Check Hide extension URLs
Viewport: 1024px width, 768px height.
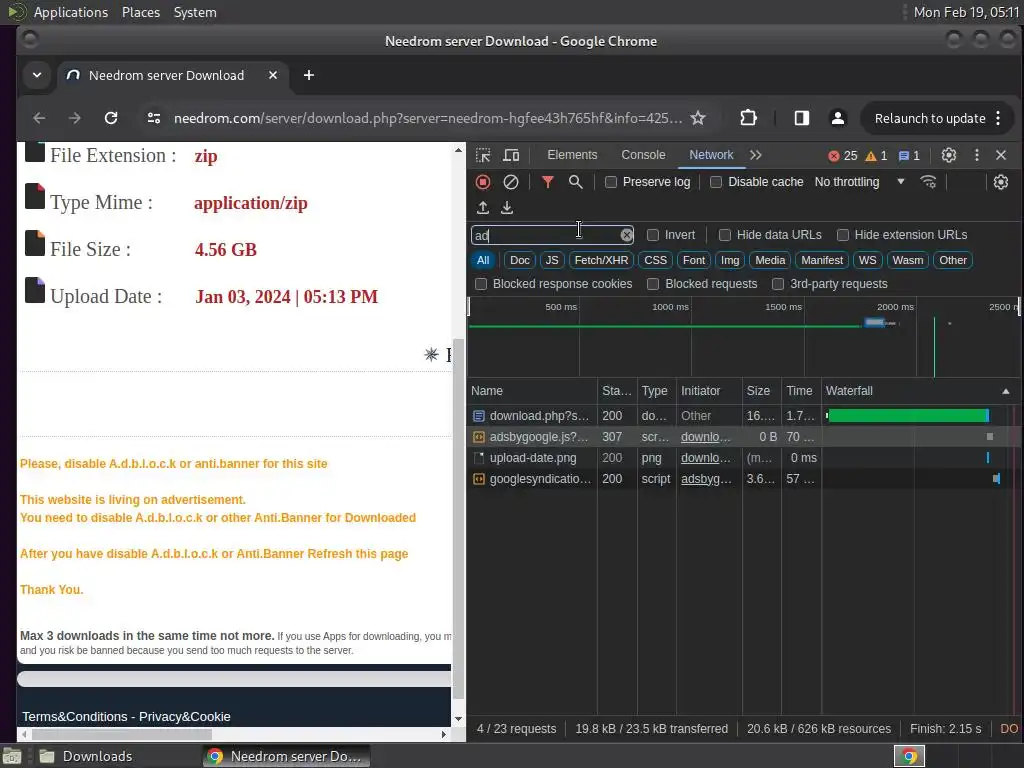(x=842, y=235)
